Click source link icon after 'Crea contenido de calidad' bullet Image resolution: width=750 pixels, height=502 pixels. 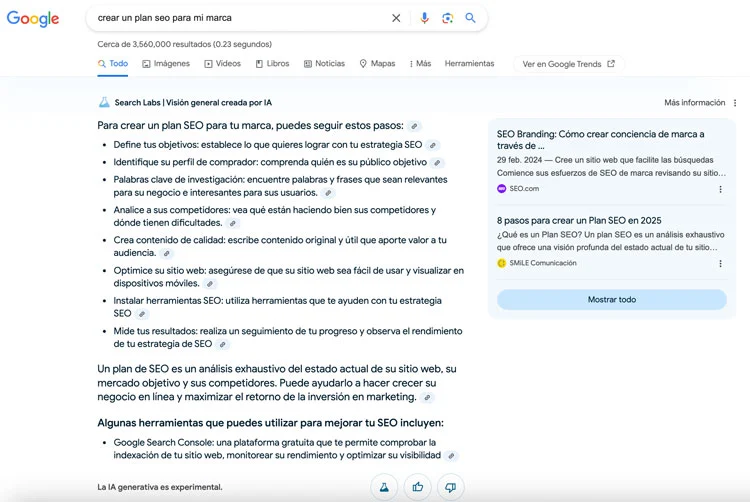coord(166,253)
